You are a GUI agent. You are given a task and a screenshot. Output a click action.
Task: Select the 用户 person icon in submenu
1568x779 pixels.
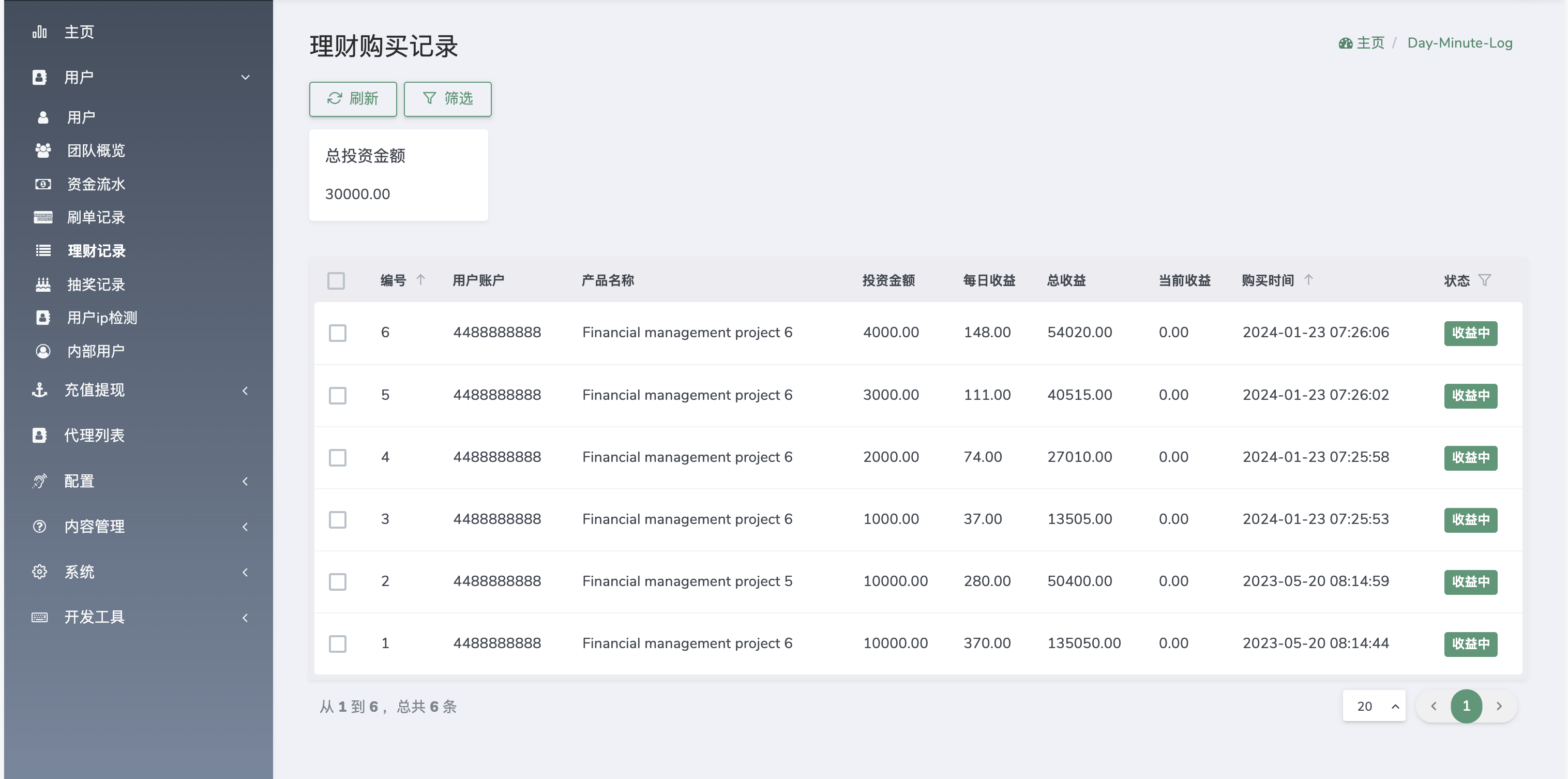coord(42,117)
